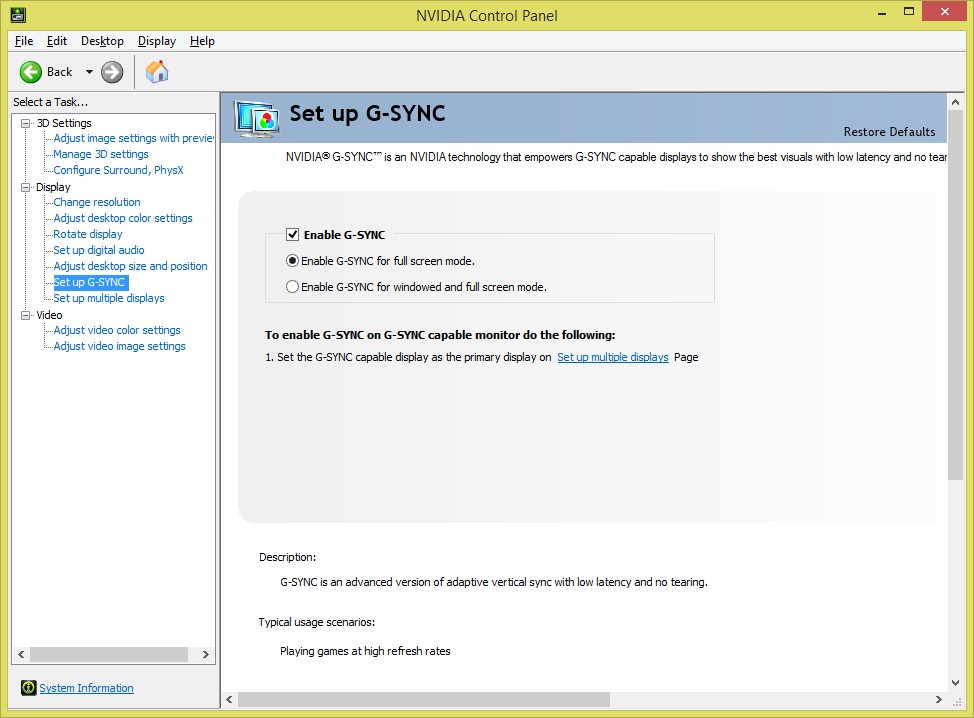The image size is (974, 718).
Task: Open Adjust video image settings
Action: click(119, 346)
